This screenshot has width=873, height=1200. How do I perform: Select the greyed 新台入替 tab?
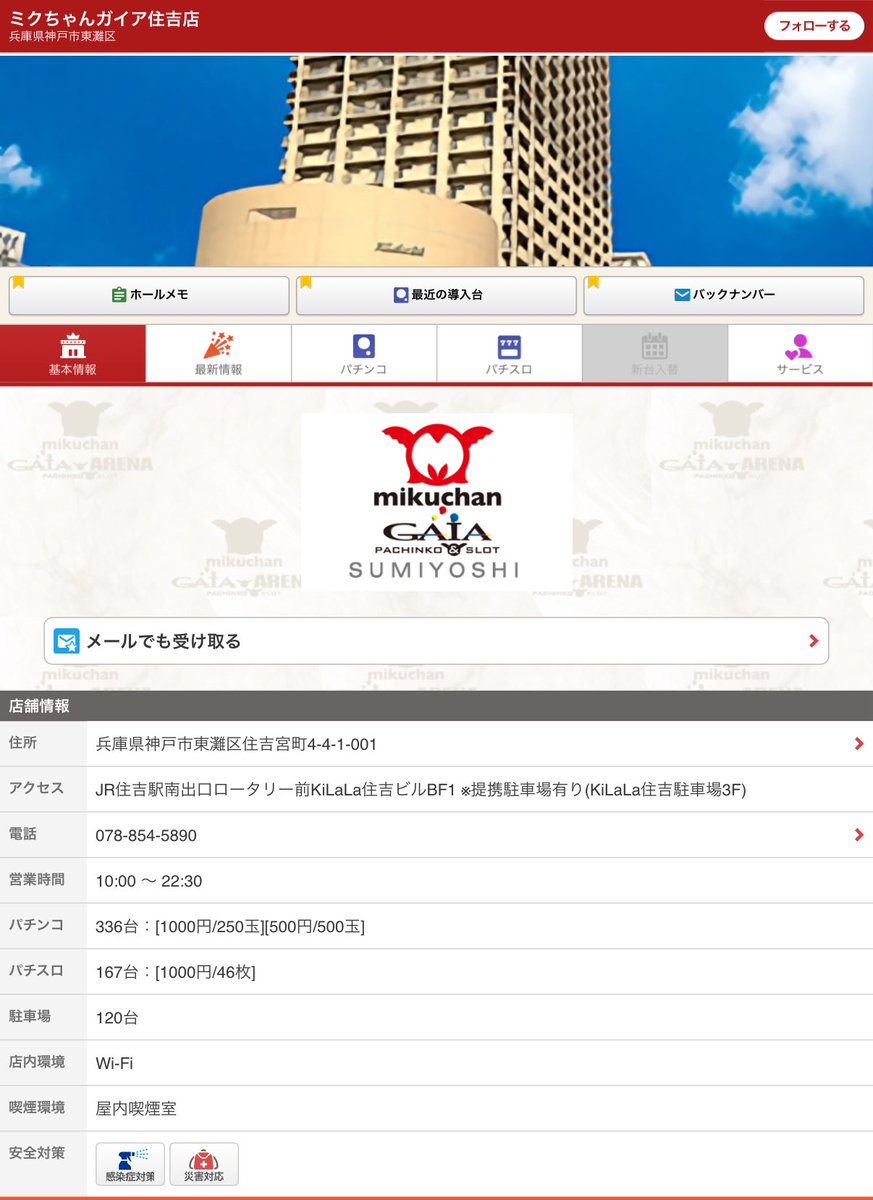tap(655, 353)
